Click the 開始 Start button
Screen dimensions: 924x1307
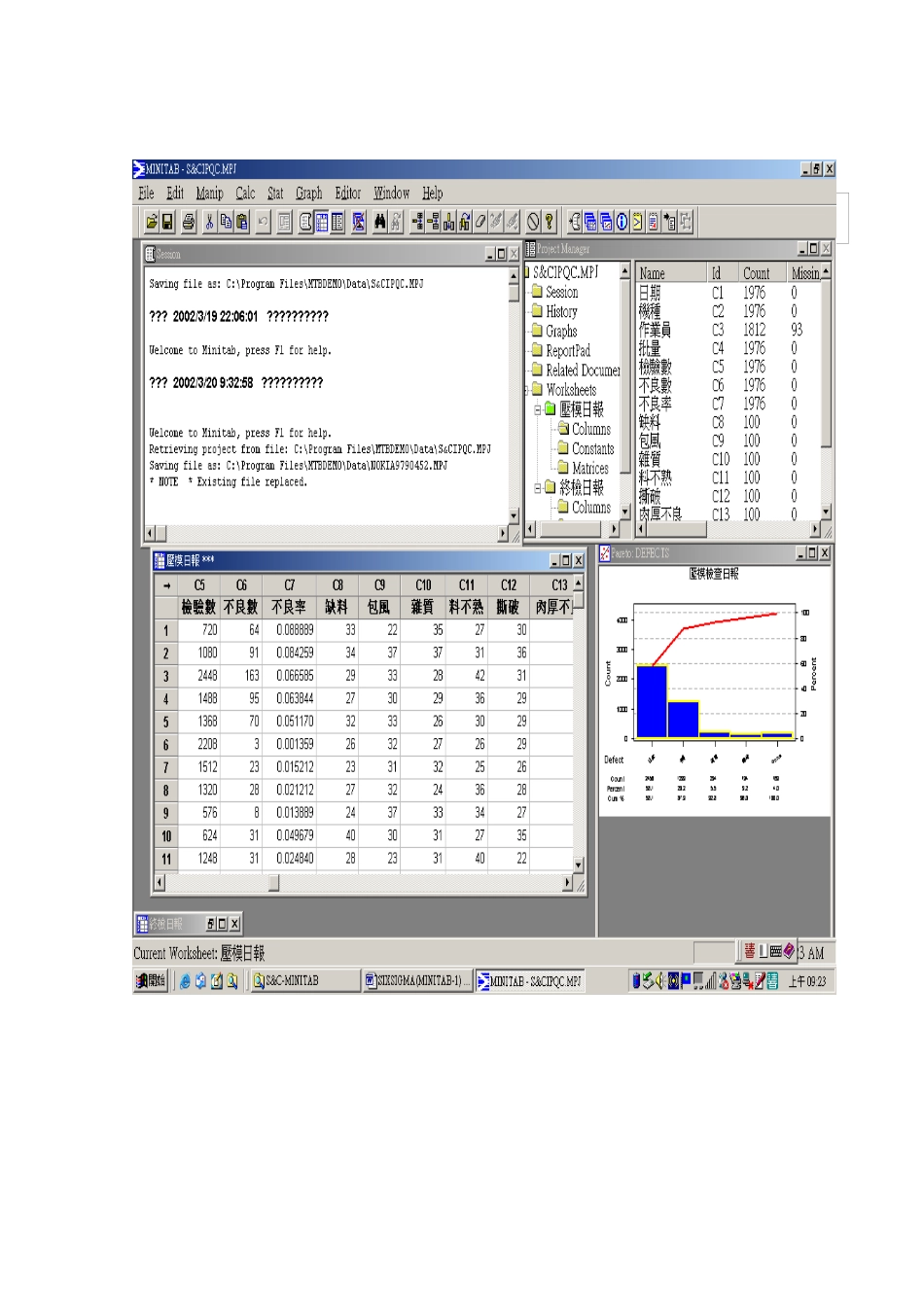(x=151, y=981)
